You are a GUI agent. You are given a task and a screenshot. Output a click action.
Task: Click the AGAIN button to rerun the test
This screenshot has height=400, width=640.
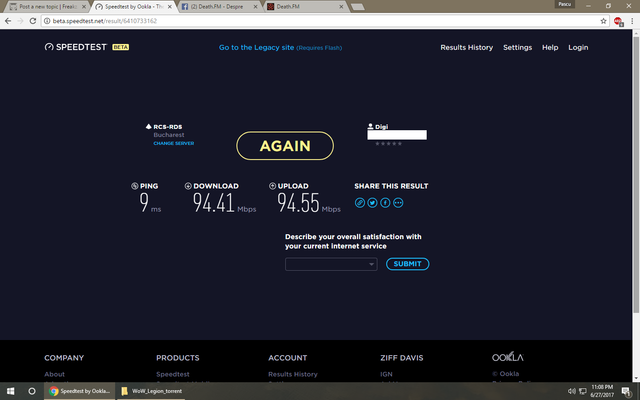tap(285, 146)
